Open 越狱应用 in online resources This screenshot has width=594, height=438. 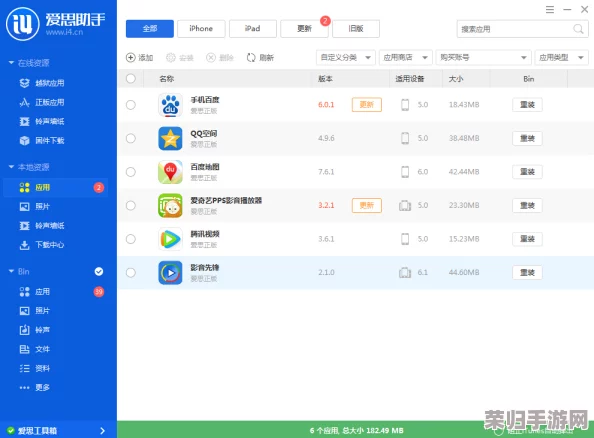click(x=42, y=83)
